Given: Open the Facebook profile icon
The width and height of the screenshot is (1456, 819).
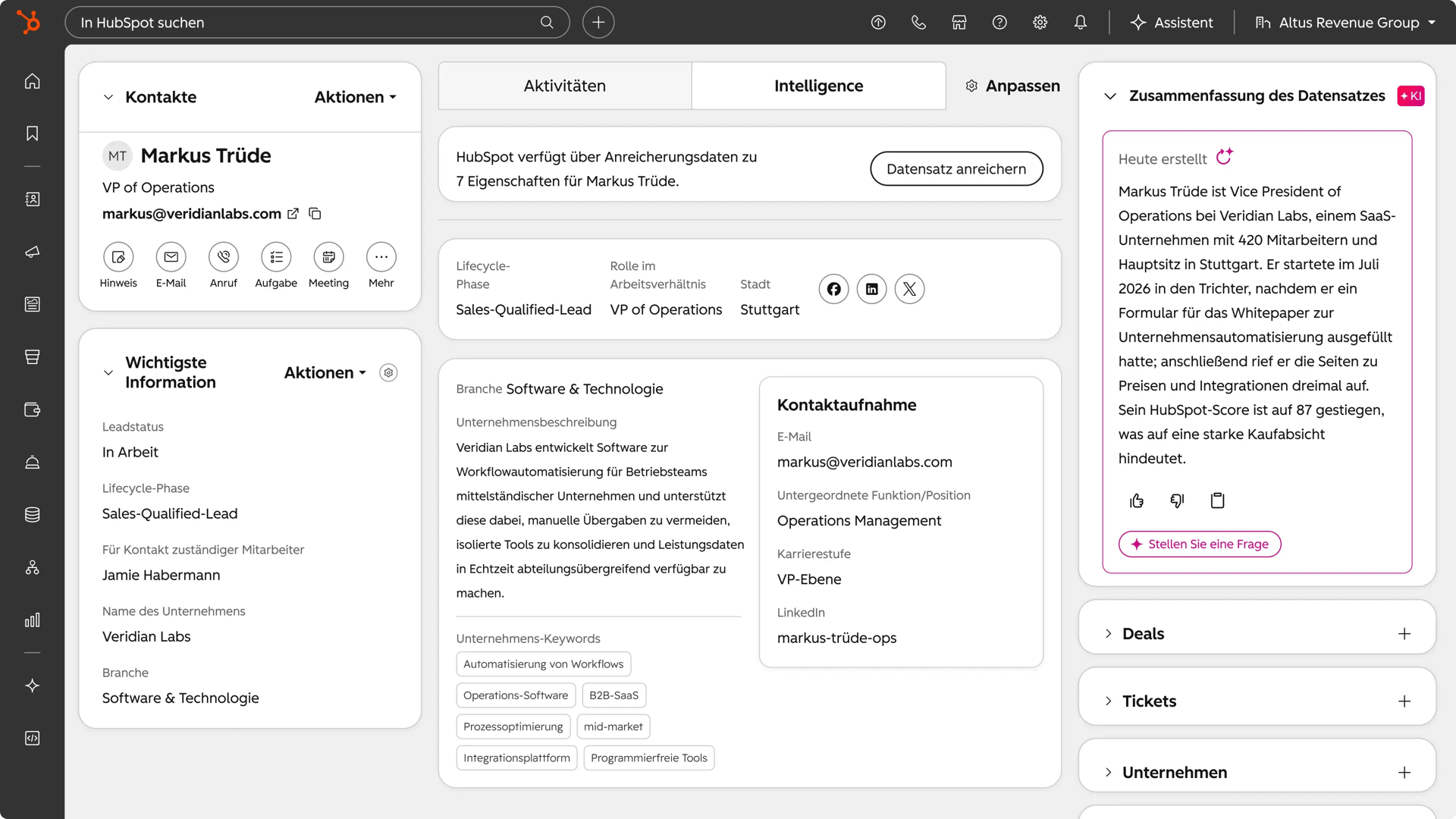Looking at the screenshot, I should click(x=833, y=289).
